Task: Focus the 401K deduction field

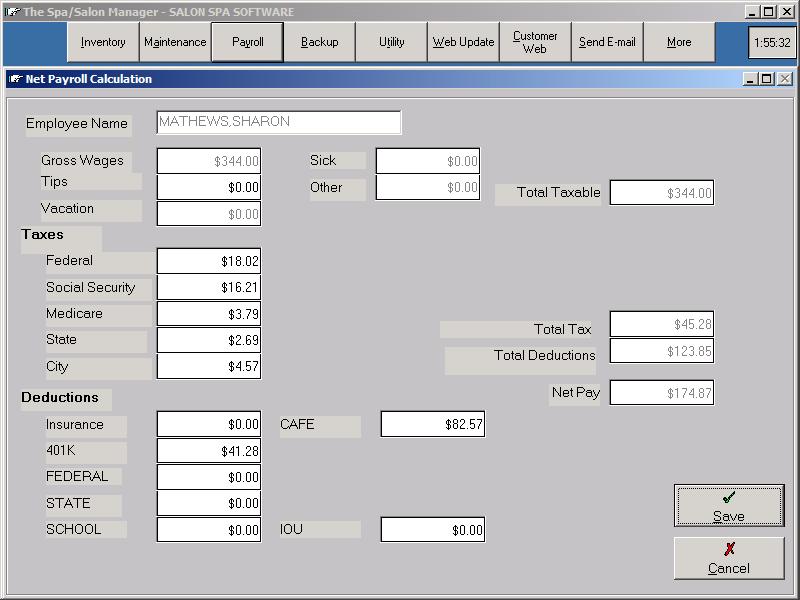Action: pyautogui.click(x=209, y=451)
